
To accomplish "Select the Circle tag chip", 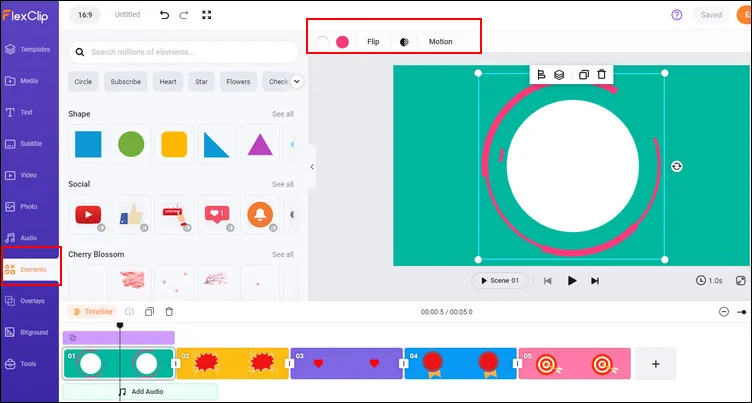I will (83, 82).
